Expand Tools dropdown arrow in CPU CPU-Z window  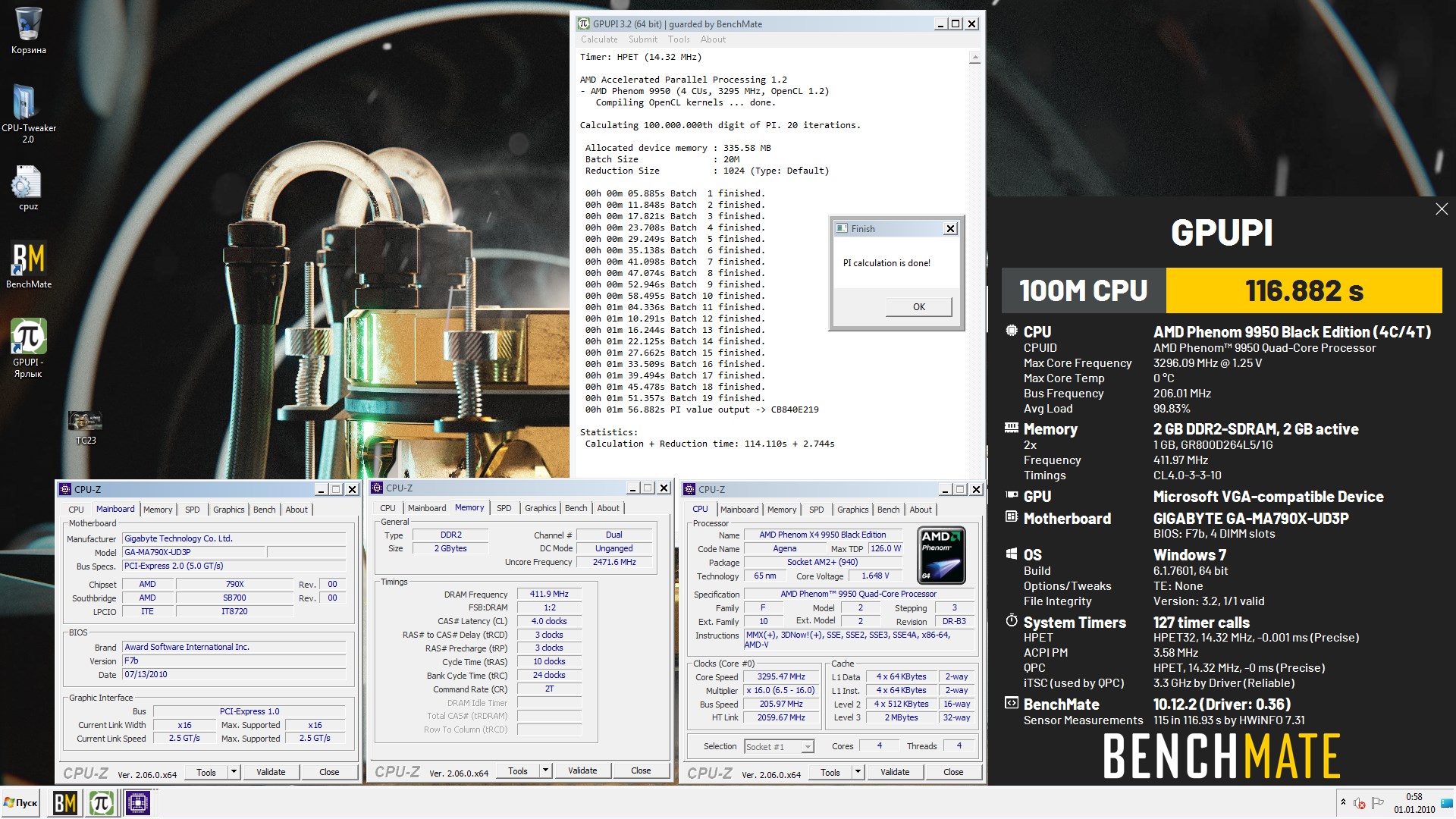[x=858, y=772]
